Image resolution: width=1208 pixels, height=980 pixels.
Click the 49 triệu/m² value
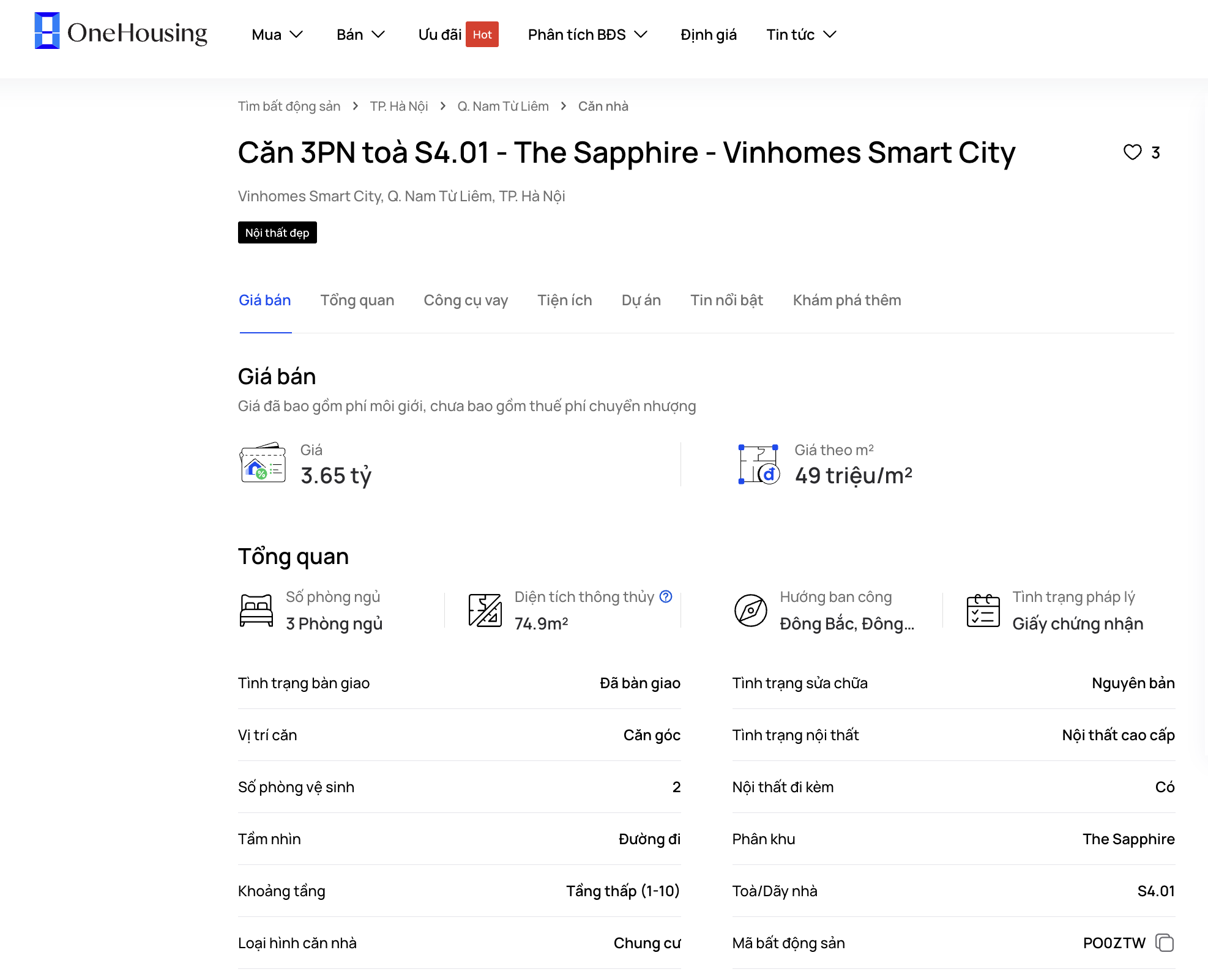coord(854,475)
